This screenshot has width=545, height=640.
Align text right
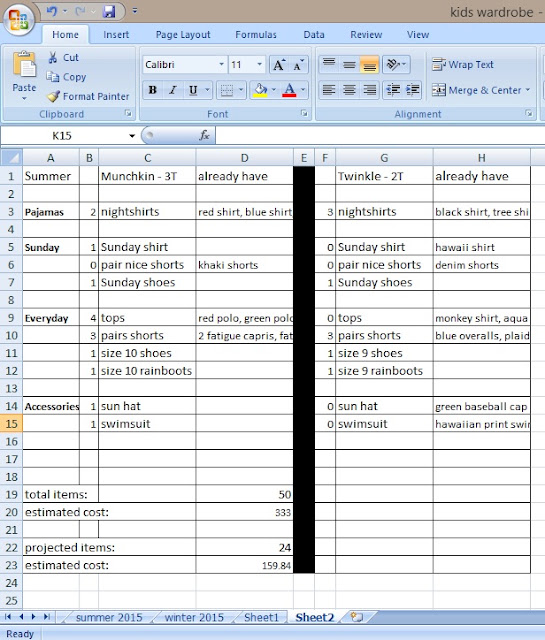click(x=369, y=90)
